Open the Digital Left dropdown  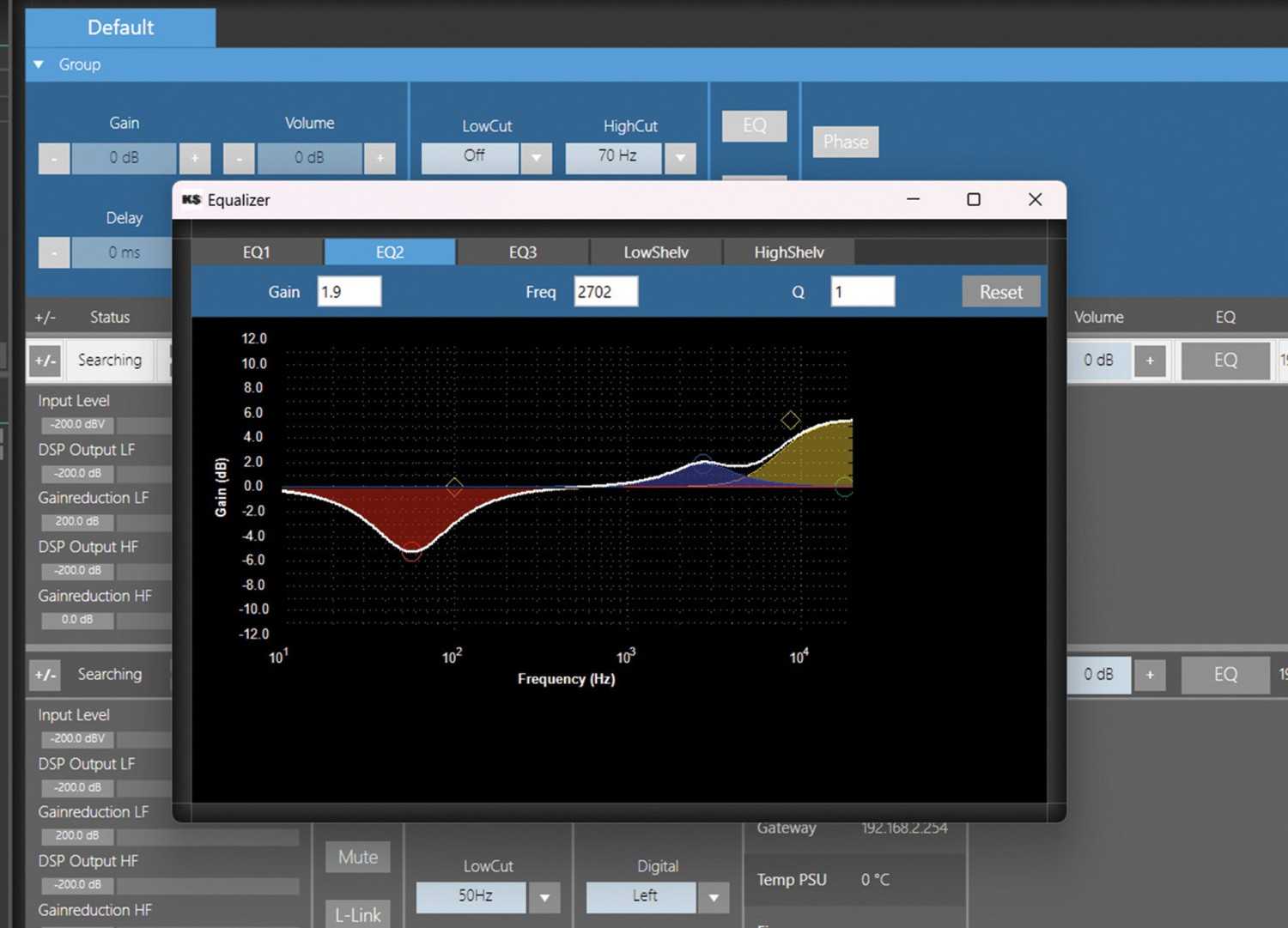click(714, 897)
